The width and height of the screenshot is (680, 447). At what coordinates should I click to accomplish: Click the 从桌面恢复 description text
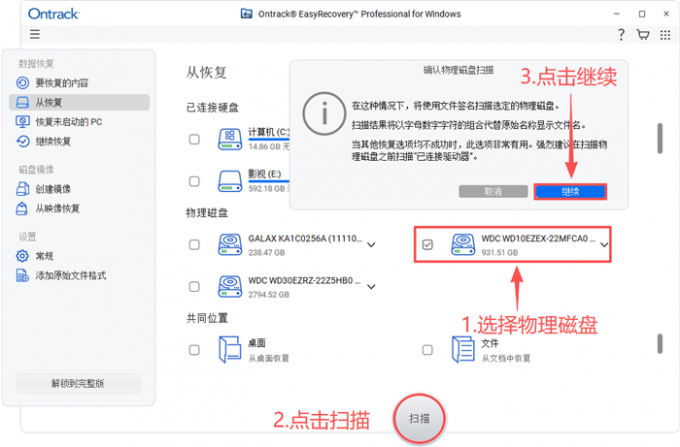(268, 358)
